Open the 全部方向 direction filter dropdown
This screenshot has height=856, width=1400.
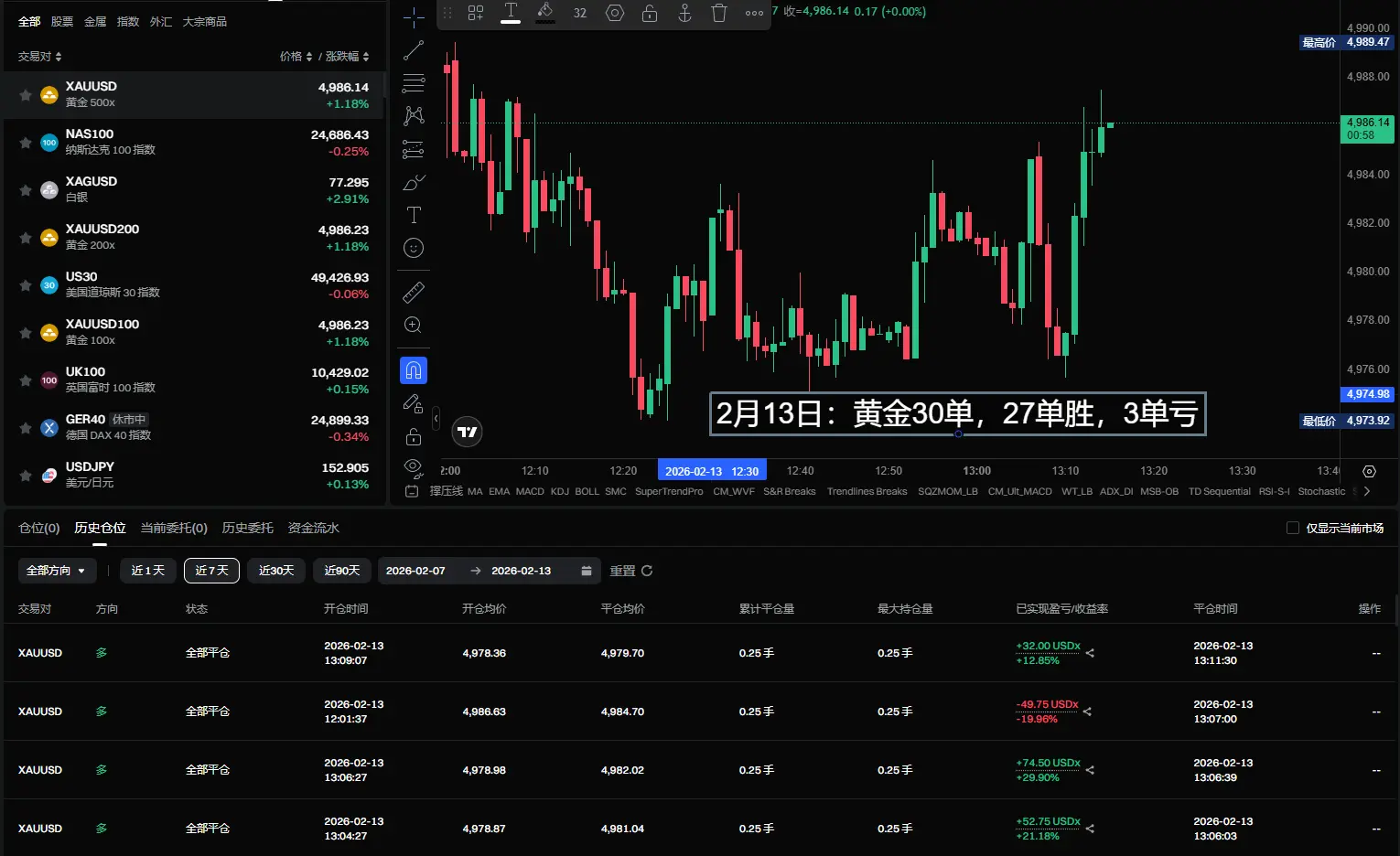tap(56, 571)
